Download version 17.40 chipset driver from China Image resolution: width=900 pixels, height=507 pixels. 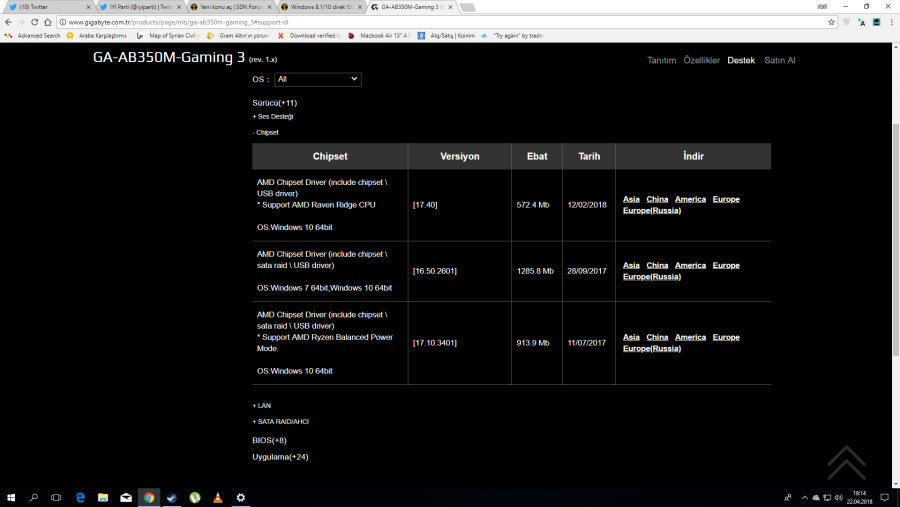657,199
